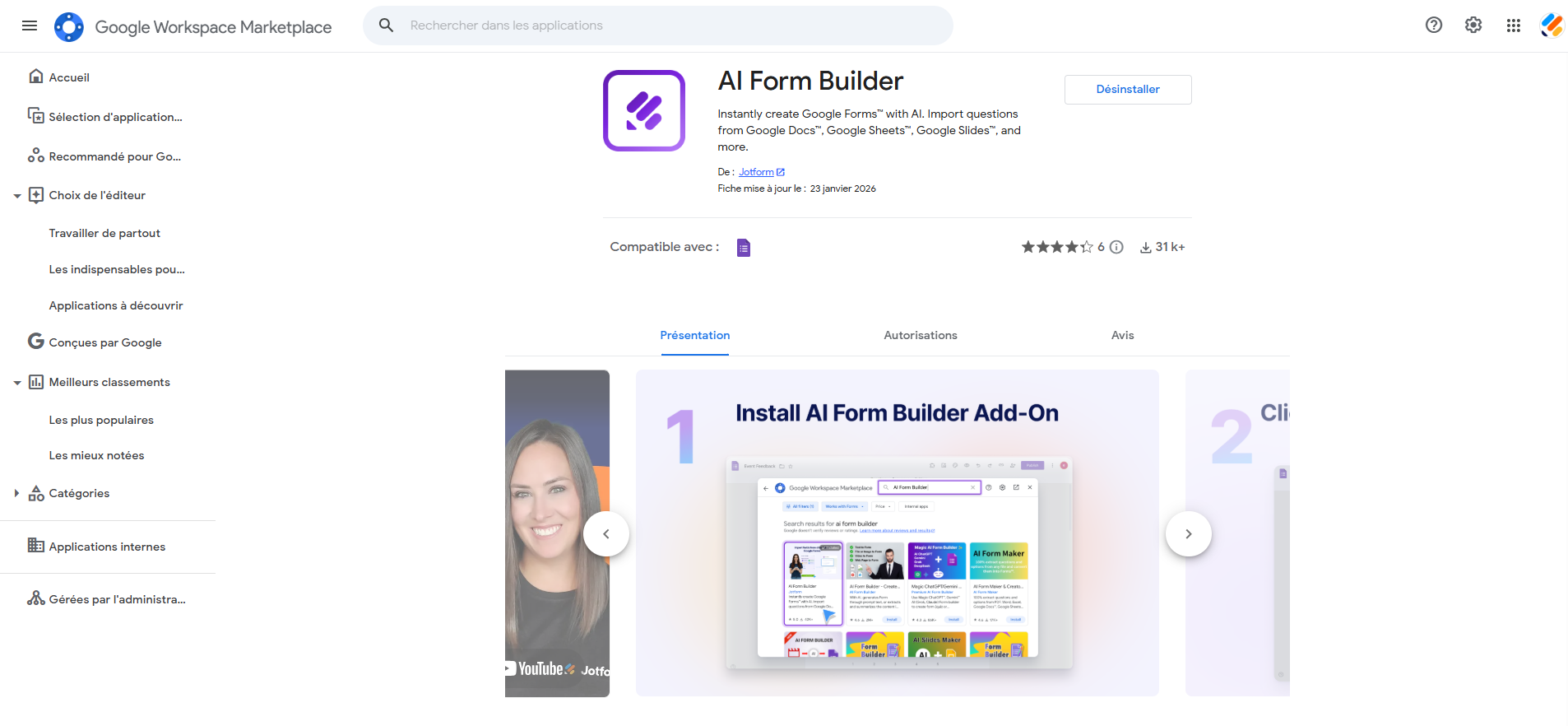Click the Recommandé pour Go icon

coord(36,156)
